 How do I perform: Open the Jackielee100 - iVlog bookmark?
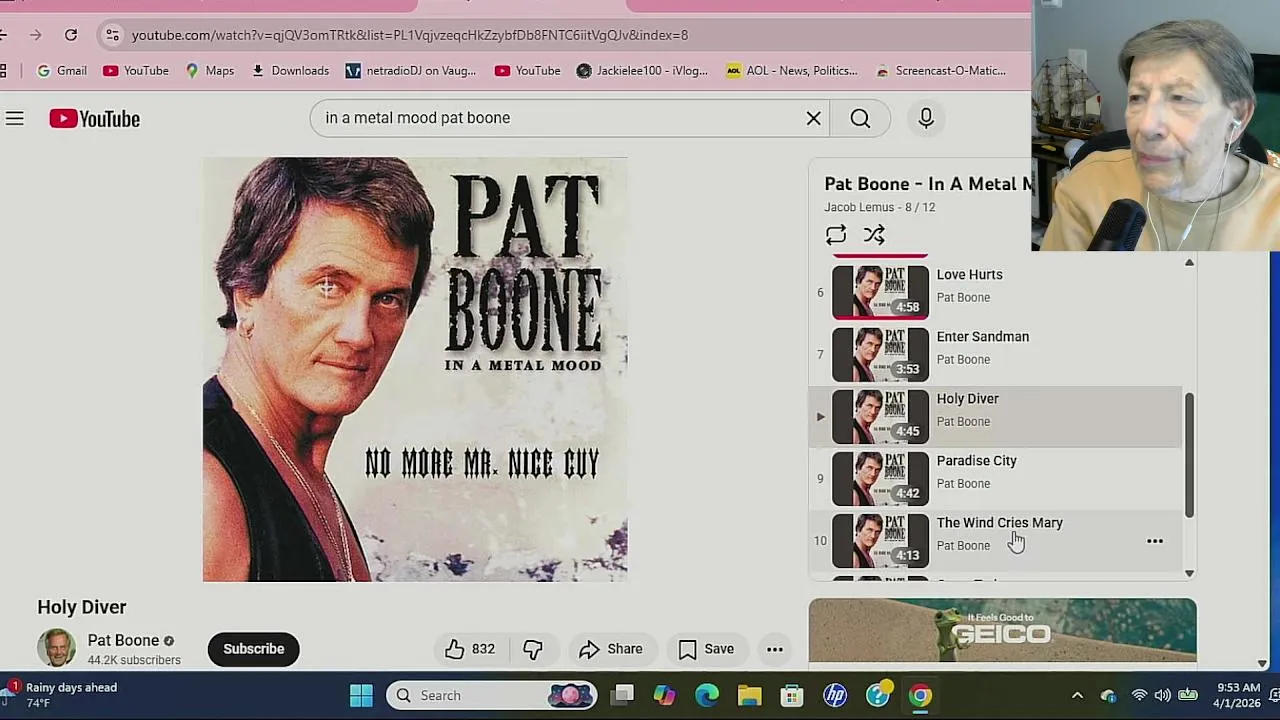pyautogui.click(x=642, y=71)
